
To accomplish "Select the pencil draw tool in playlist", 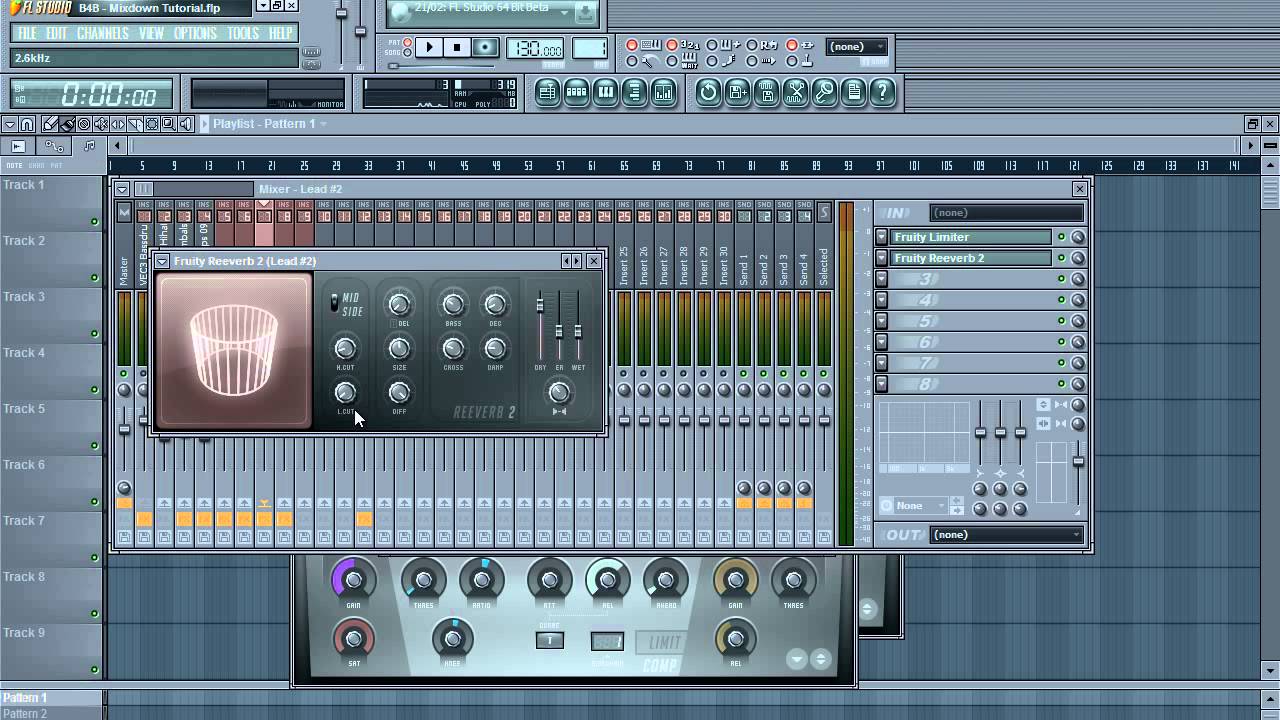I will click(50, 124).
